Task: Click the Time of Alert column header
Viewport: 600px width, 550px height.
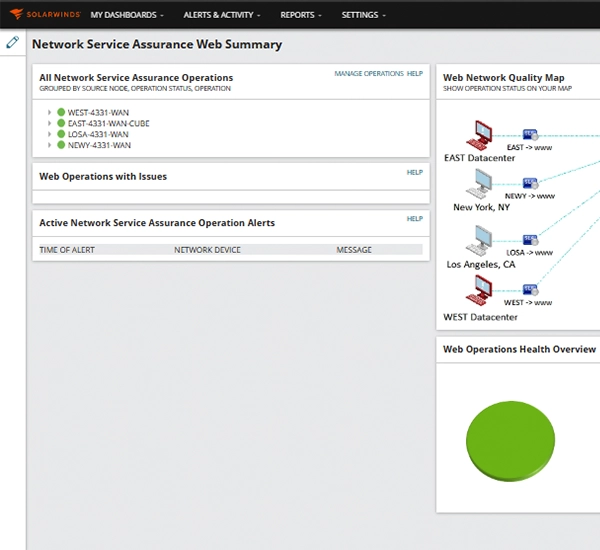Action: click(x=67, y=250)
